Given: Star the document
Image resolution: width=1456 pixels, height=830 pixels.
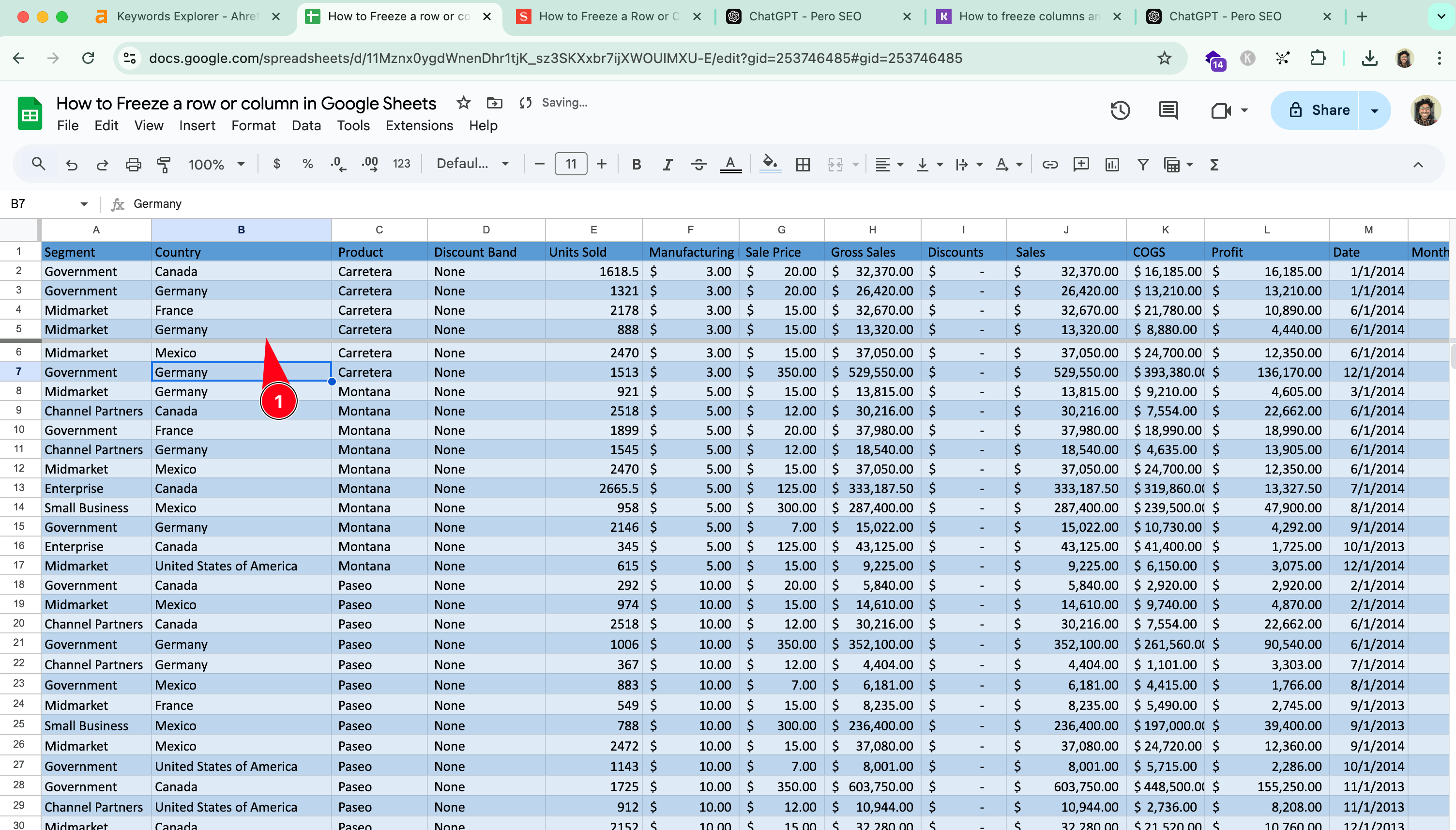Looking at the screenshot, I should [464, 103].
